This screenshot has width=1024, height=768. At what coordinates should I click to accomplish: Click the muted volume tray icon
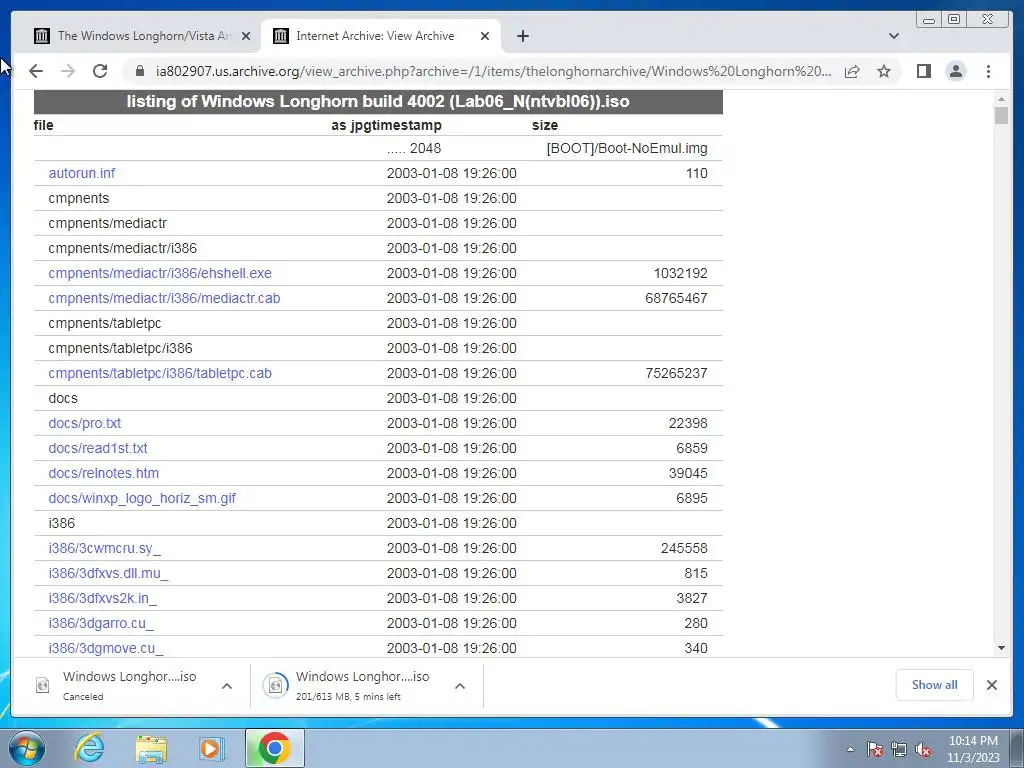pos(923,749)
